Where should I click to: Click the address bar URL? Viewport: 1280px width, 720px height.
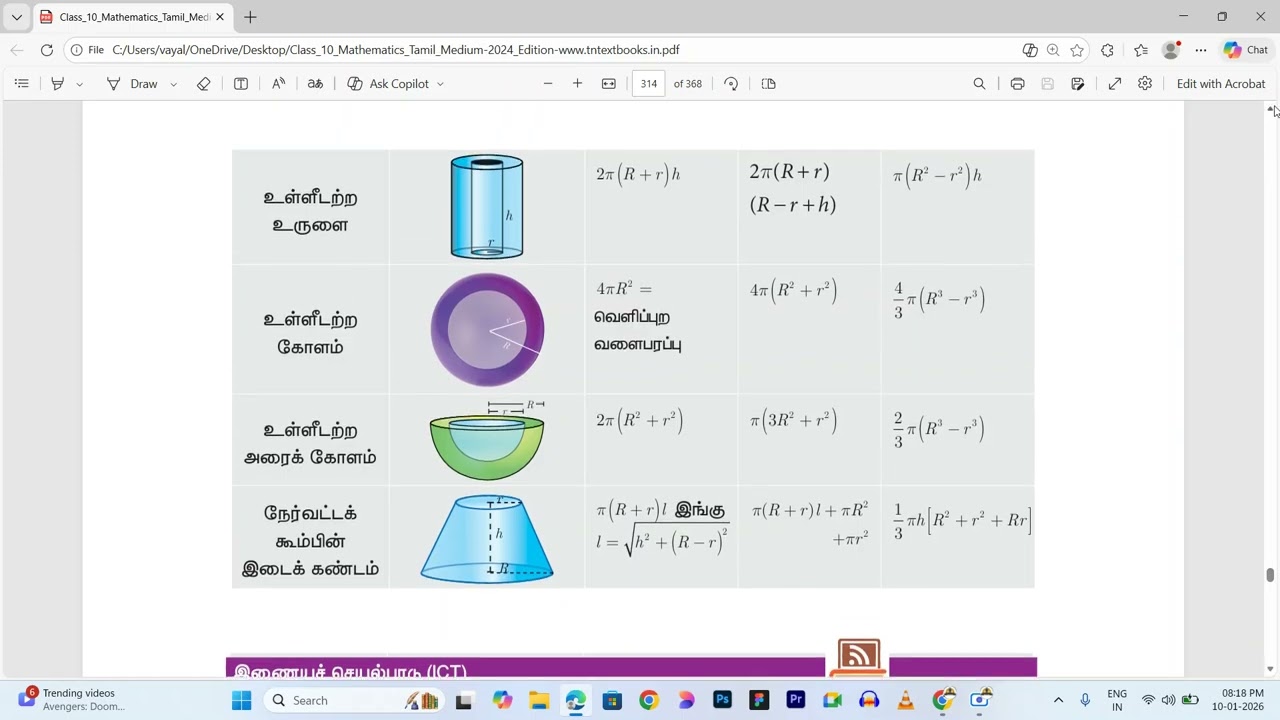pyautogui.click(x=396, y=50)
